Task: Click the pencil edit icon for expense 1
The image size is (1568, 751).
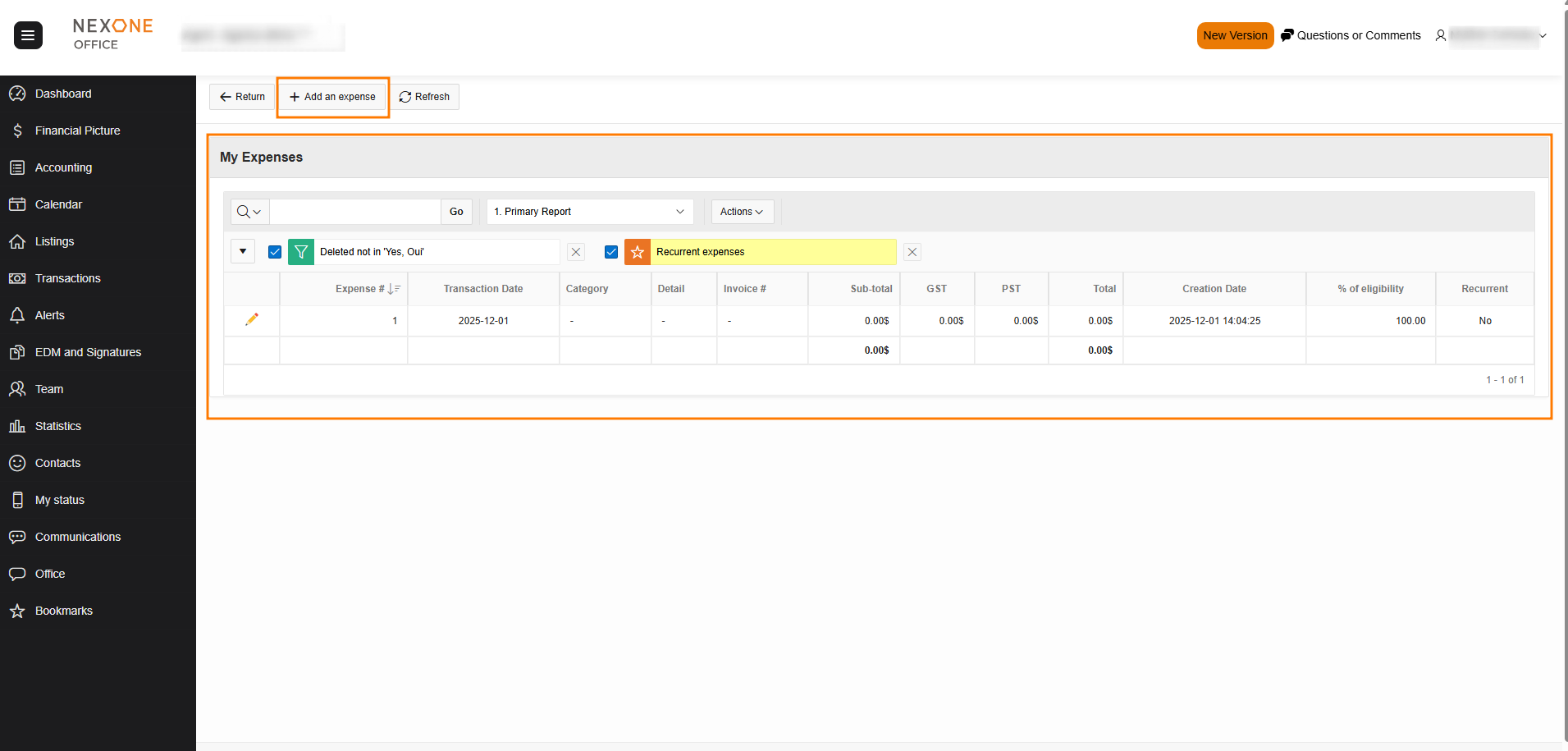Action: click(252, 319)
